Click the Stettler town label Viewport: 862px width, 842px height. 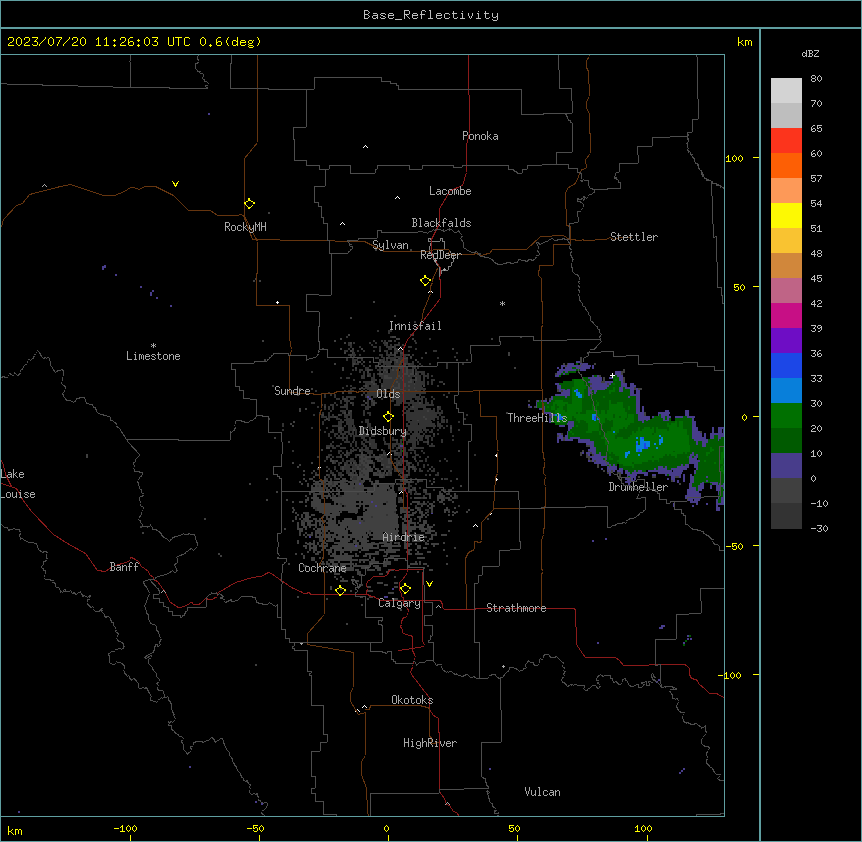(634, 237)
